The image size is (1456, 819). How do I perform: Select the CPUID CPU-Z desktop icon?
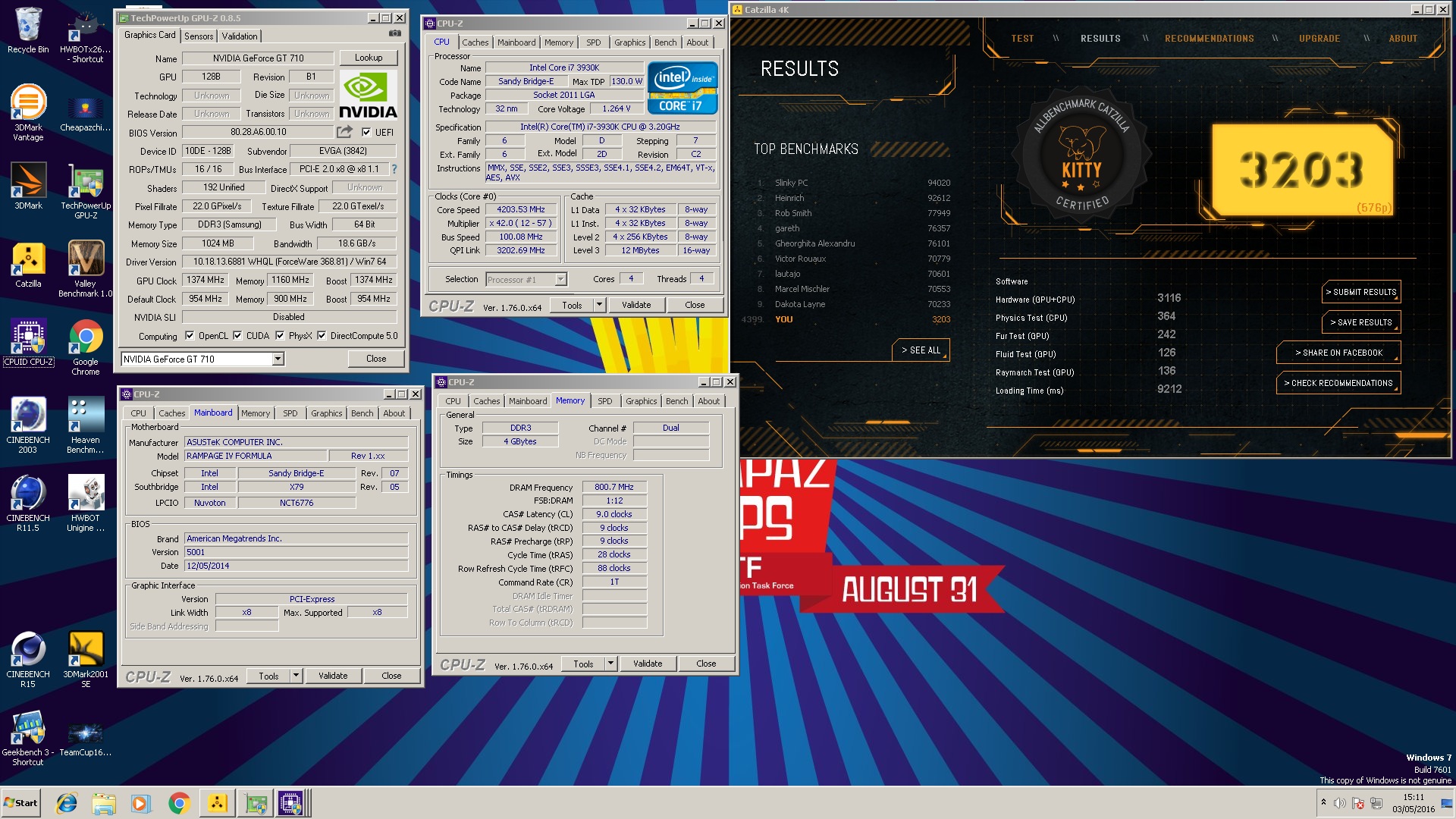click(28, 343)
